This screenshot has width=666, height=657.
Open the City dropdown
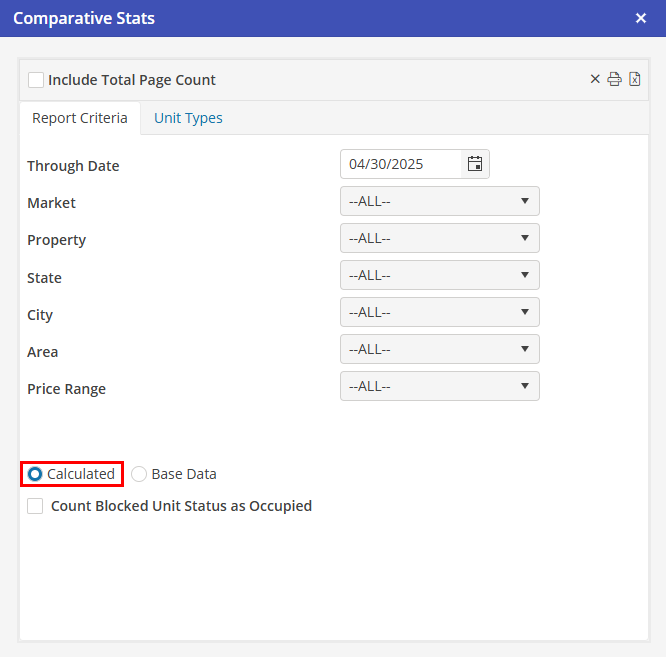(439, 312)
